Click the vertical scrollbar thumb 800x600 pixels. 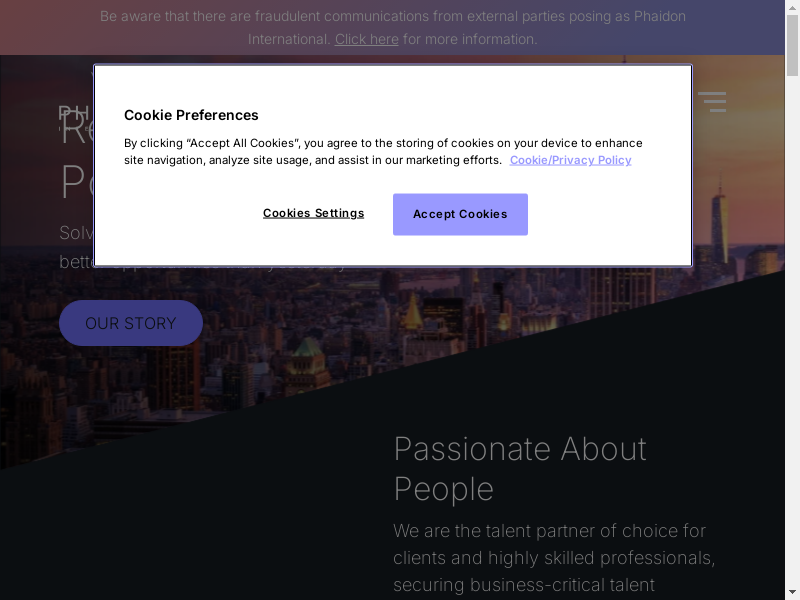tap(792, 45)
